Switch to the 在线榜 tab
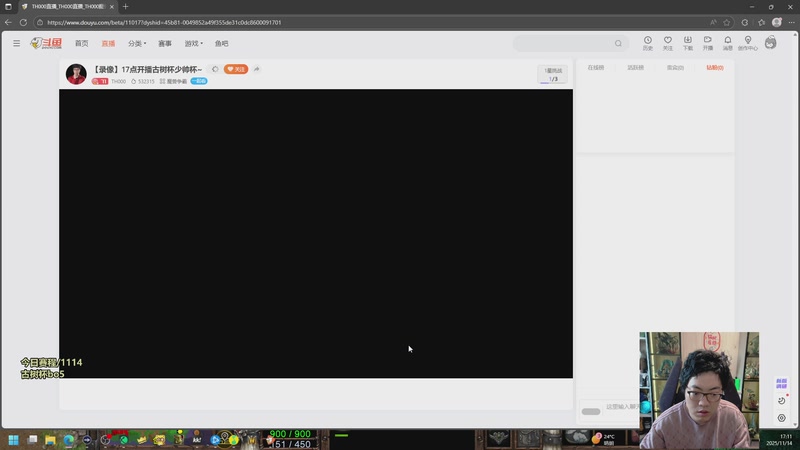Image resolution: width=800 pixels, height=450 pixels. 595,67
